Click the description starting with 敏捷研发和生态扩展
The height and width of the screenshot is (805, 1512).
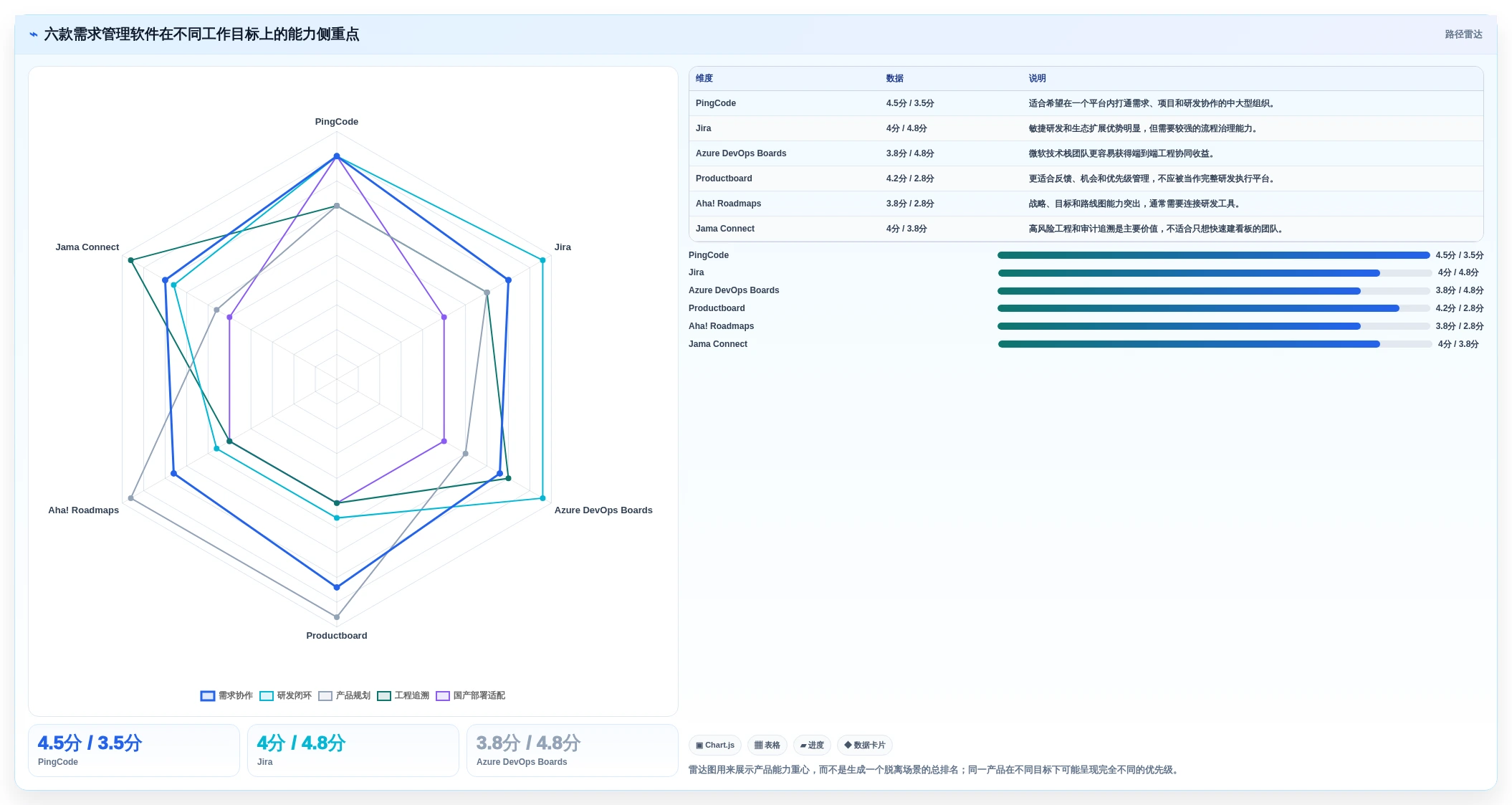(x=1145, y=128)
